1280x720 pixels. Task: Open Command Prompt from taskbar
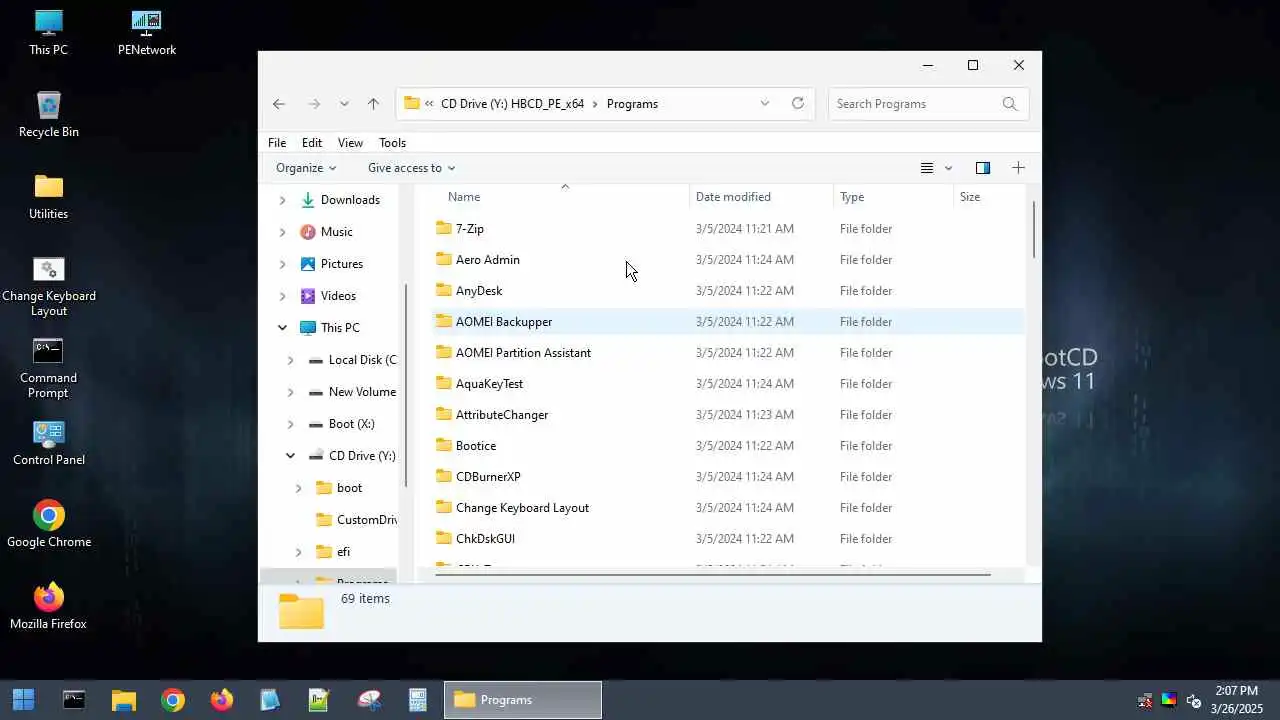(74, 700)
